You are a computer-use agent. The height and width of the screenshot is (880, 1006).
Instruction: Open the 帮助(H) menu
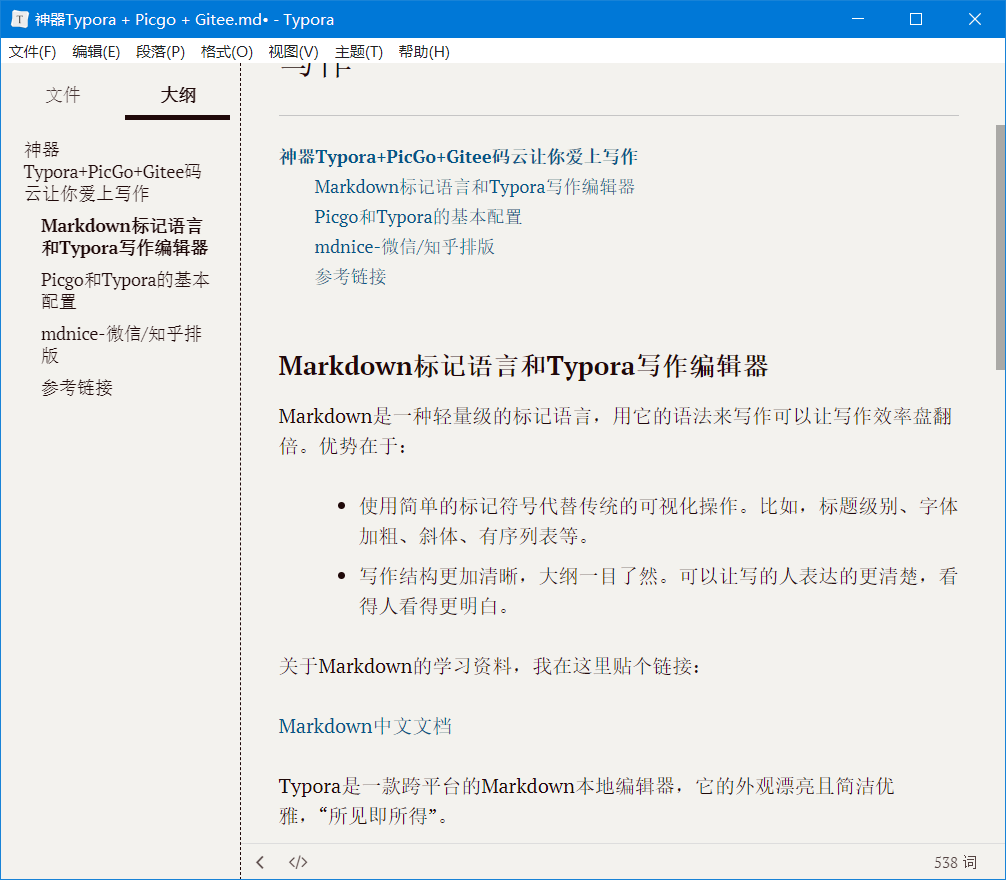click(x=424, y=52)
